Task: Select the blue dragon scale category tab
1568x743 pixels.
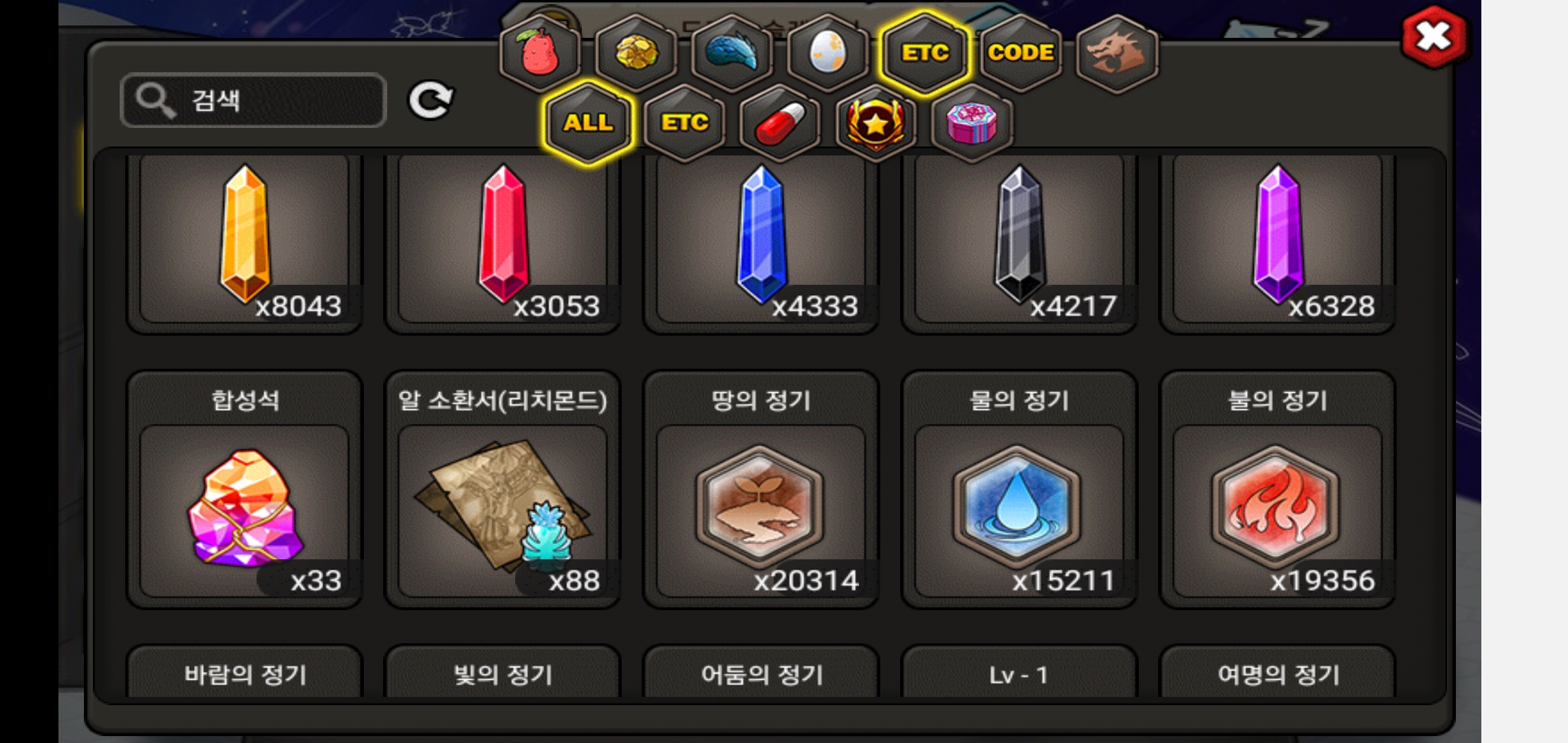Action: [x=732, y=52]
